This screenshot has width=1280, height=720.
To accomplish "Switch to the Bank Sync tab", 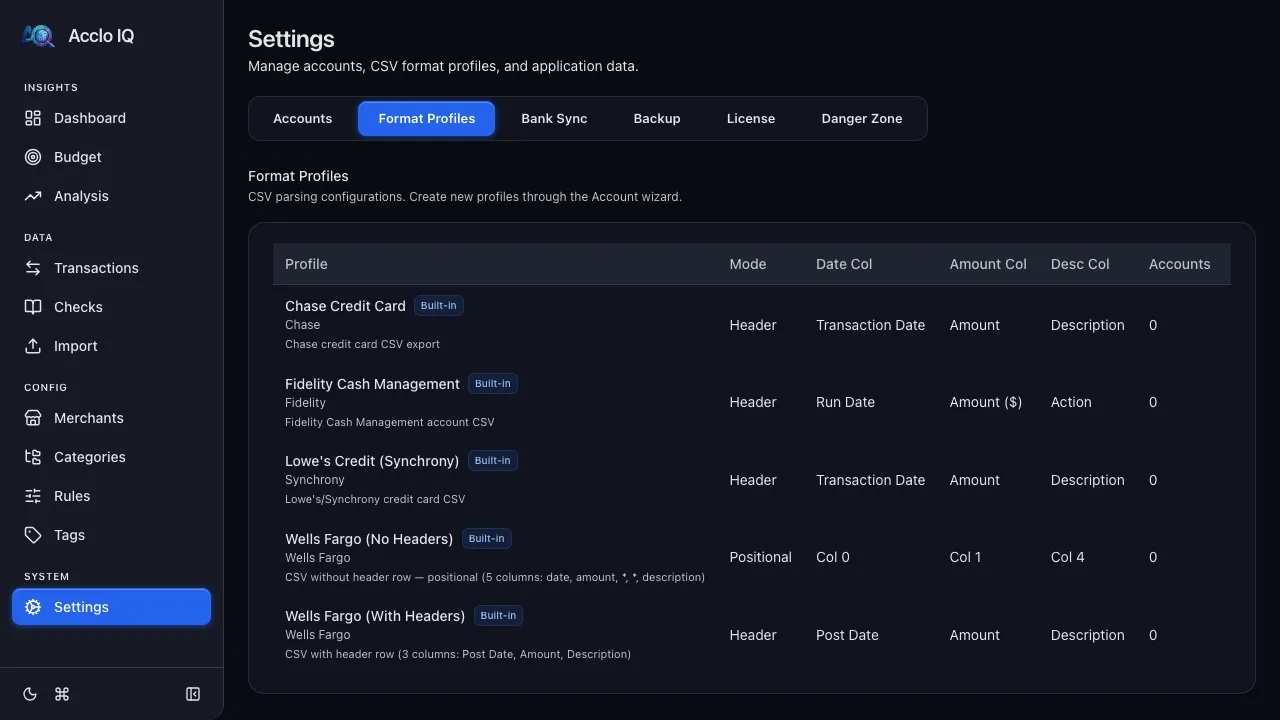I will (554, 118).
